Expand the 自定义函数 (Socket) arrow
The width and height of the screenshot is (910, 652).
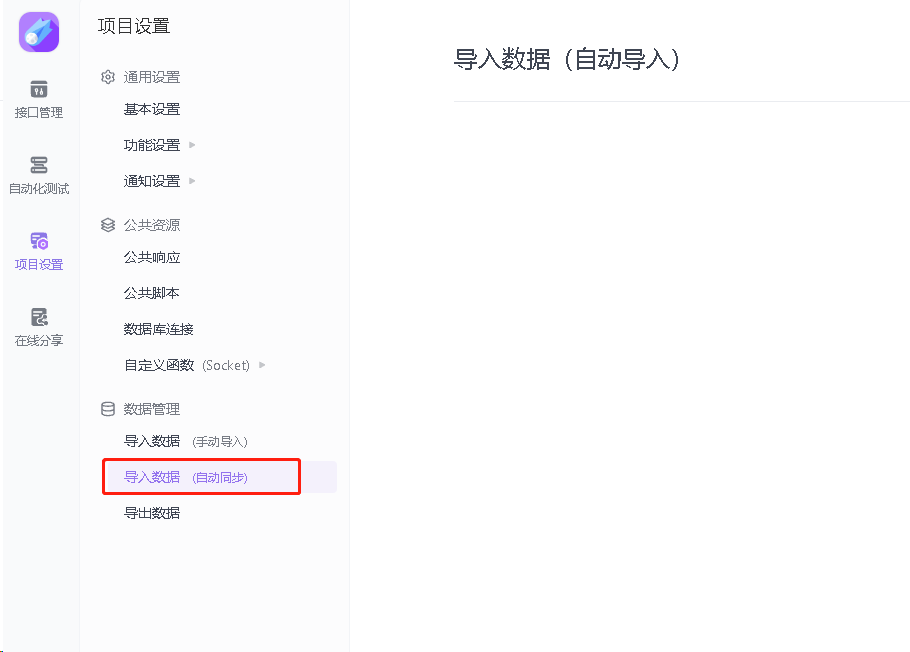(262, 365)
